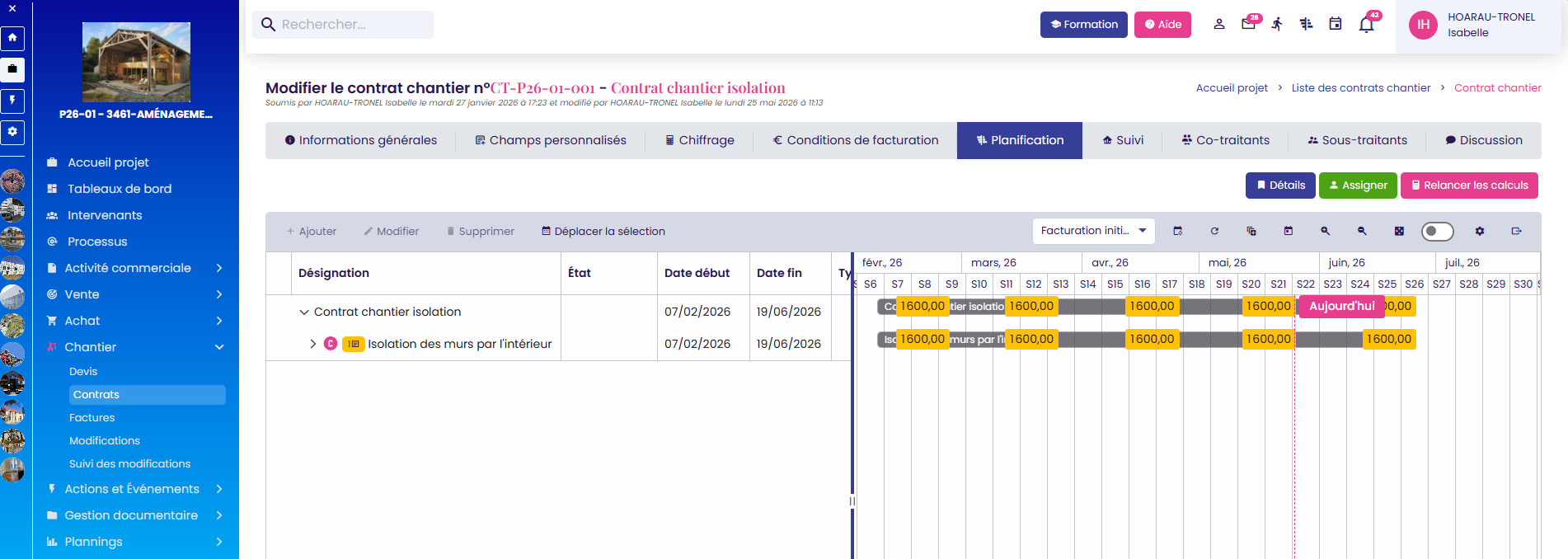Image resolution: width=1568 pixels, height=559 pixels.
Task: Click the calendar settings icon in Gantt toolbar
Action: (1177, 231)
